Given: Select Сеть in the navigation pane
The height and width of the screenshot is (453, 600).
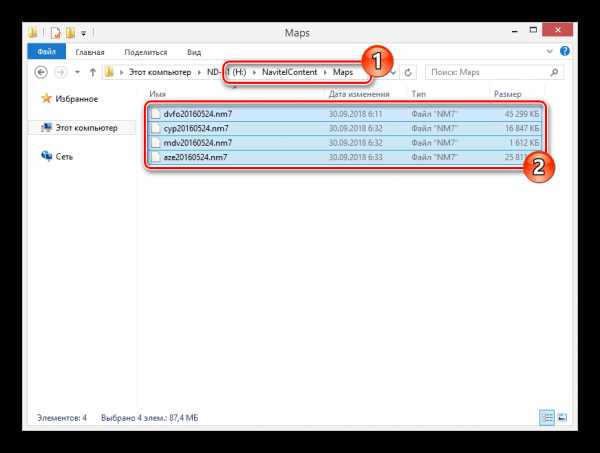Looking at the screenshot, I should 64,155.
